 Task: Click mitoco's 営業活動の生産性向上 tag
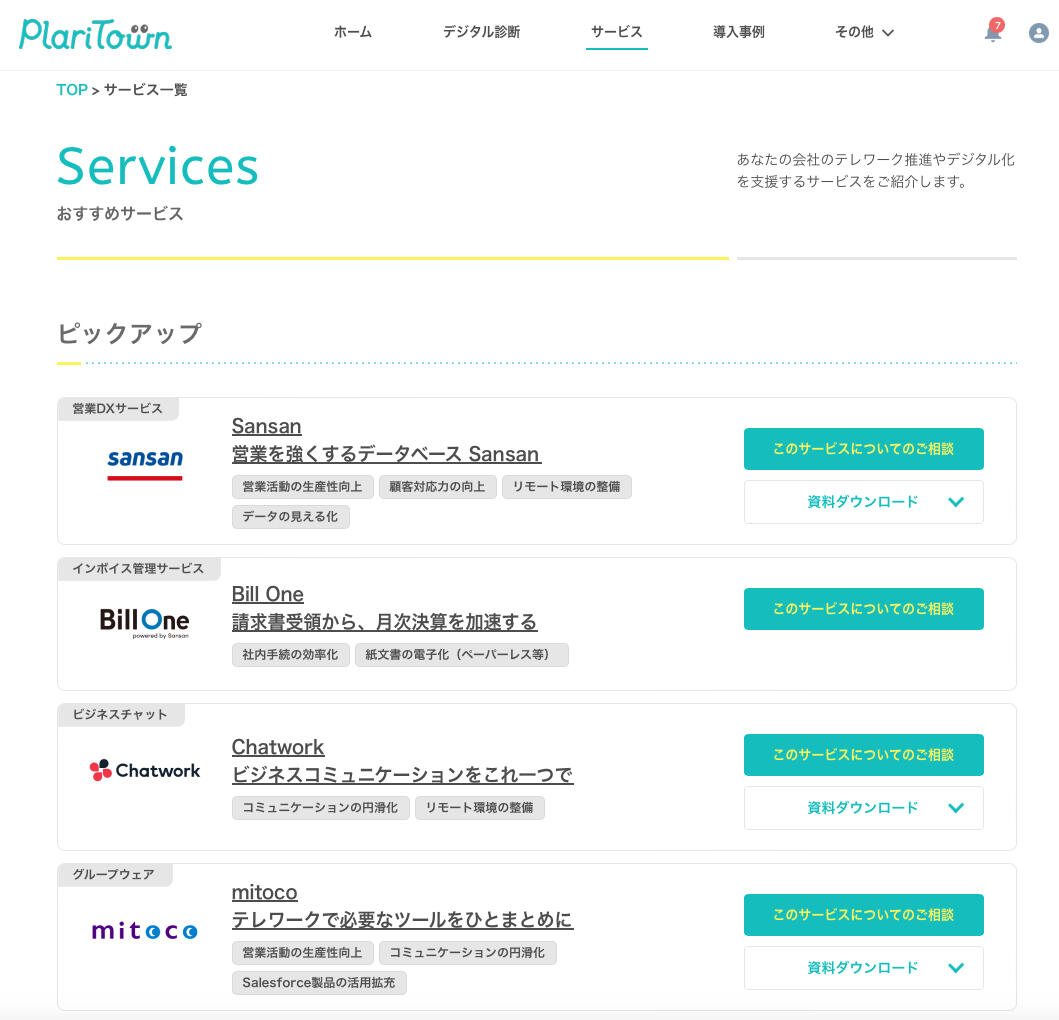(303, 953)
